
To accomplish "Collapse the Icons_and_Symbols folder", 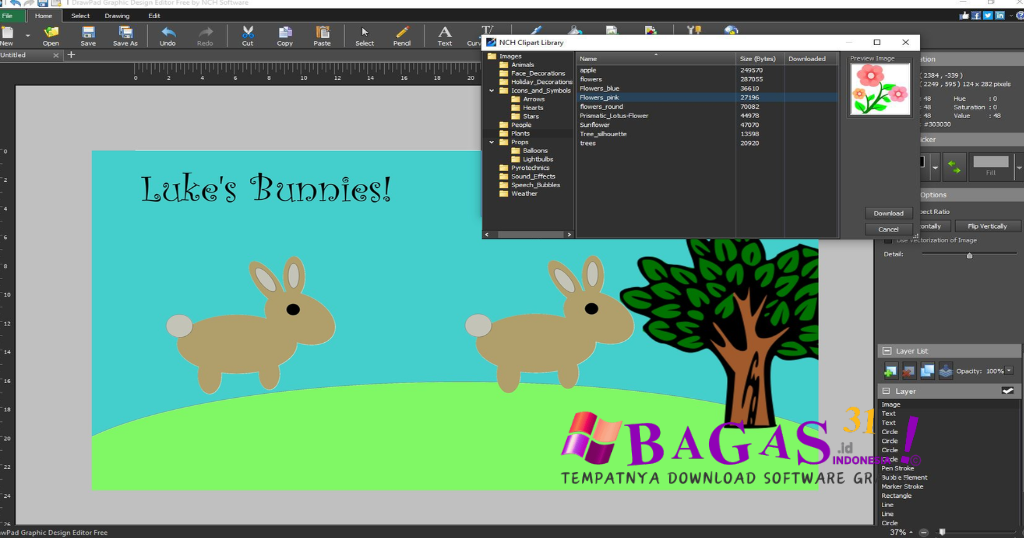I will pos(492,91).
